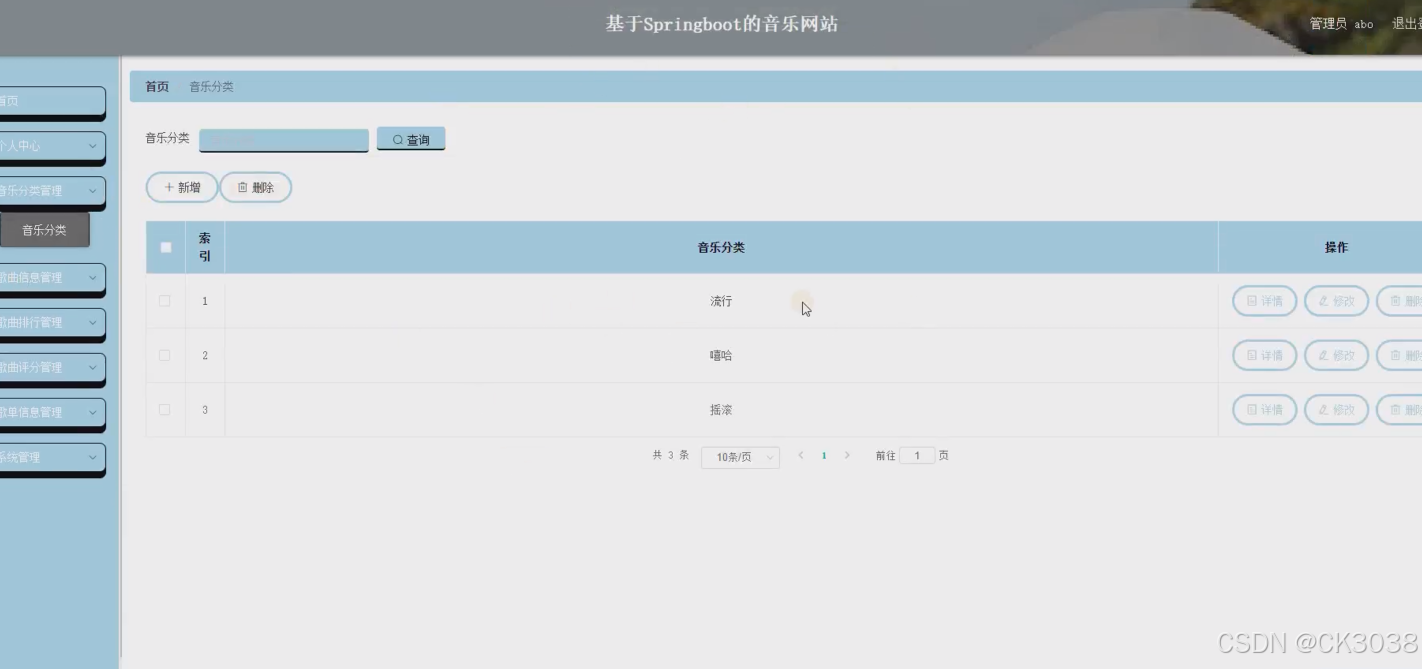Check the checkbox for row 1 流行

coord(165,301)
